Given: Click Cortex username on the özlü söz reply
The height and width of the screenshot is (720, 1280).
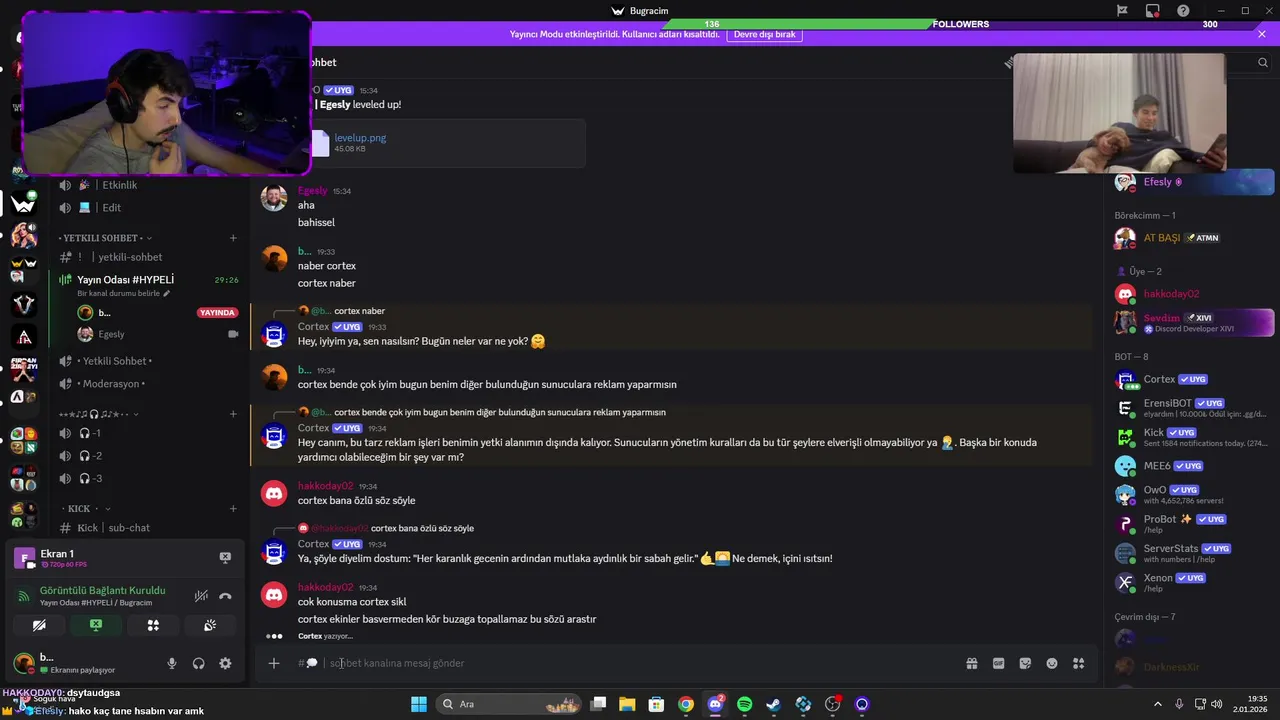Looking at the screenshot, I should pos(313,544).
